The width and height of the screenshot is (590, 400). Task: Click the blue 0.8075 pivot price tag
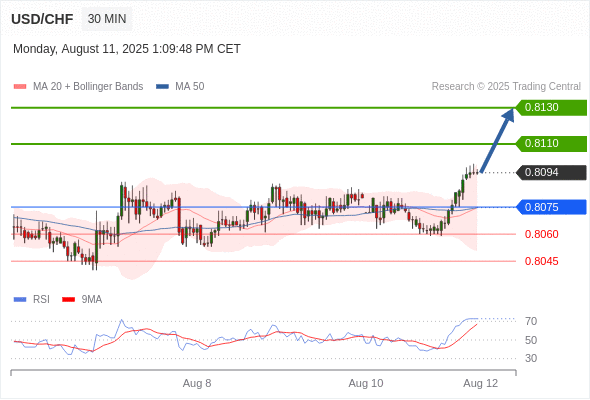[x=551, y=207]
